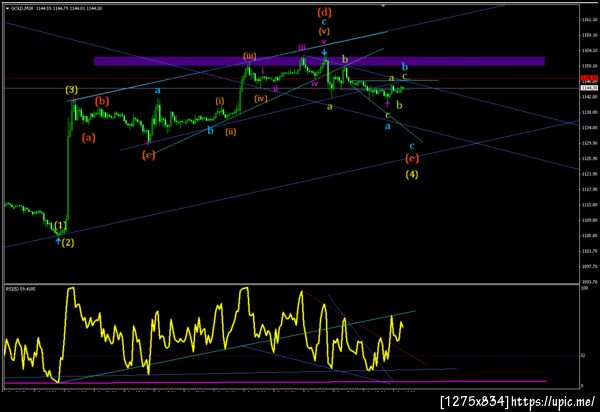
Task: Click the RSI(5) indicator label
Action: coord(21,289)
